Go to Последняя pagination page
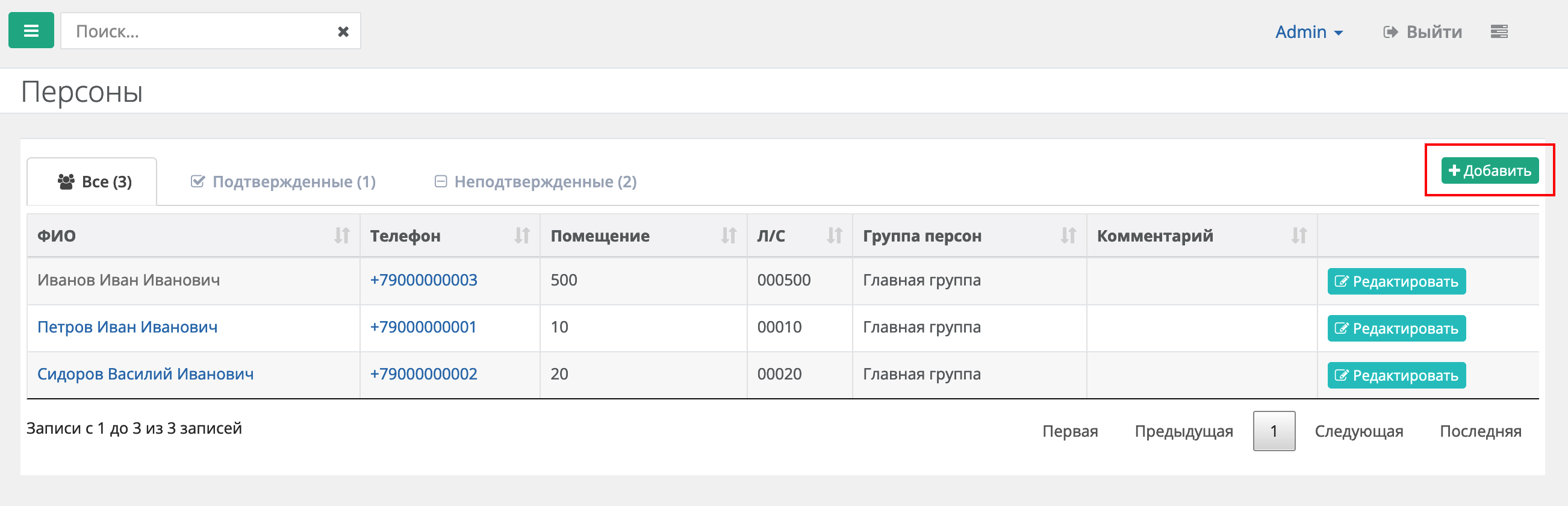The image size is (1568, 506). (1480, 431)
